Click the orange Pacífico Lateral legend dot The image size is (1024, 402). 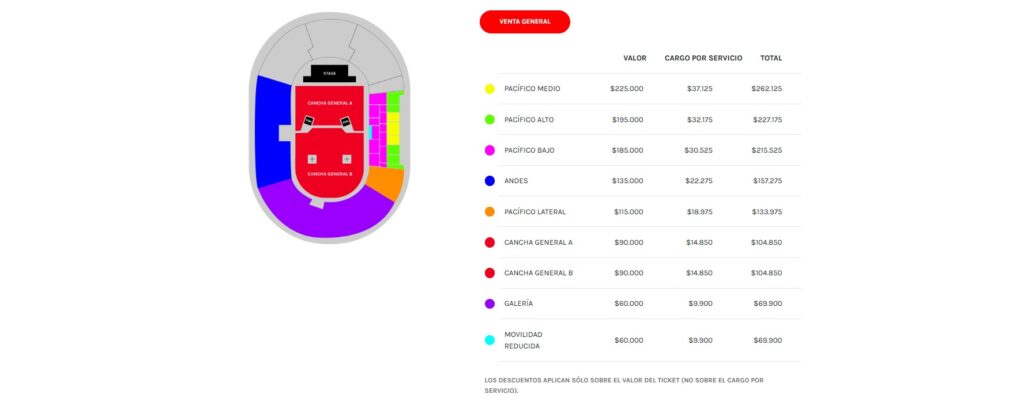[489, 212]
